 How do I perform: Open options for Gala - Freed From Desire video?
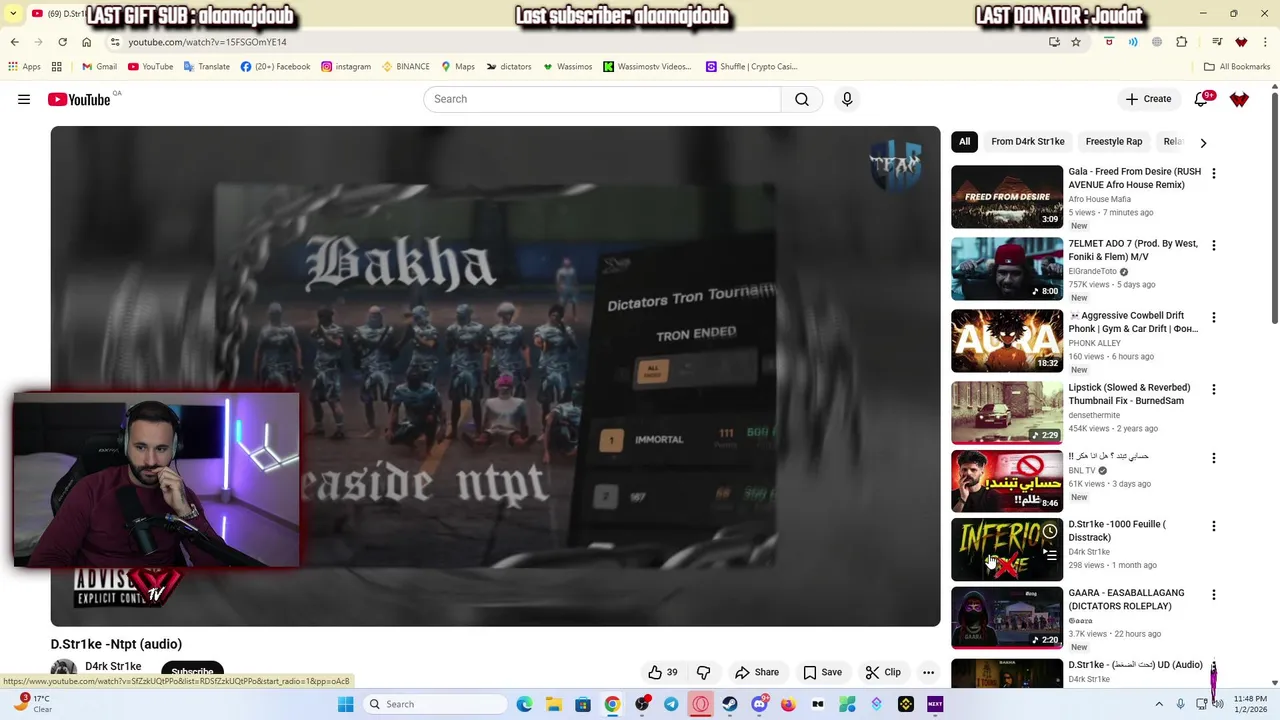[1214, 173]
